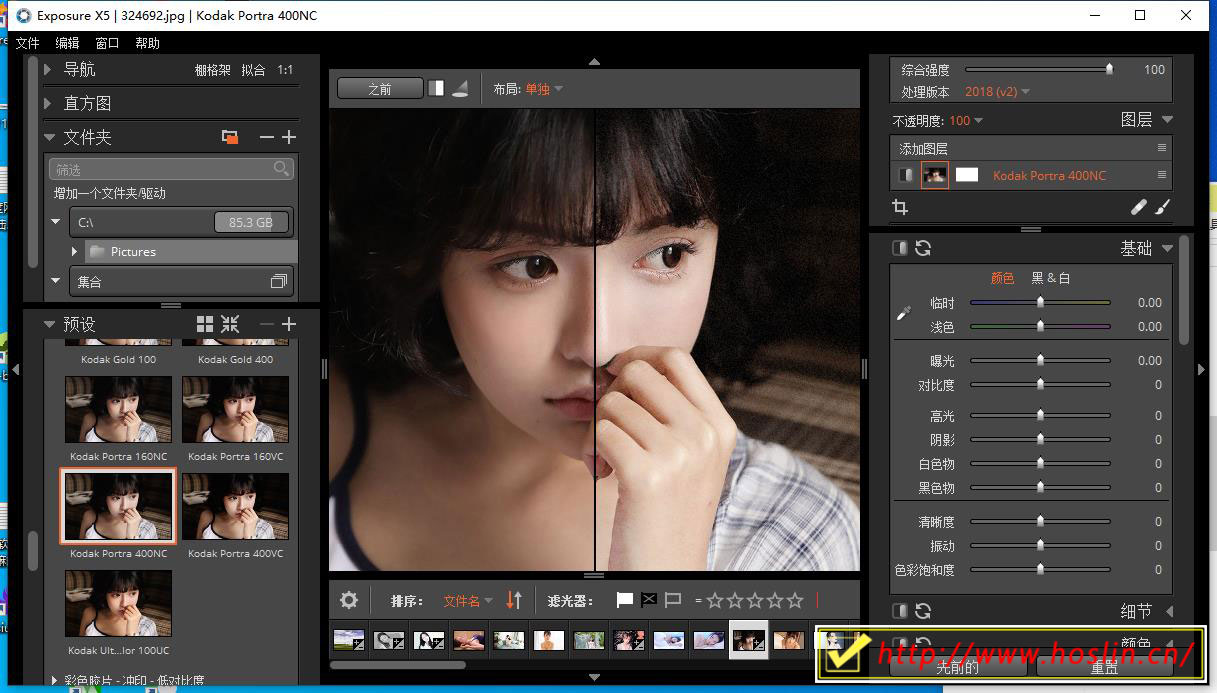Remove a folder with the minus icon
Screen dimensions: 1217x693
266,137
